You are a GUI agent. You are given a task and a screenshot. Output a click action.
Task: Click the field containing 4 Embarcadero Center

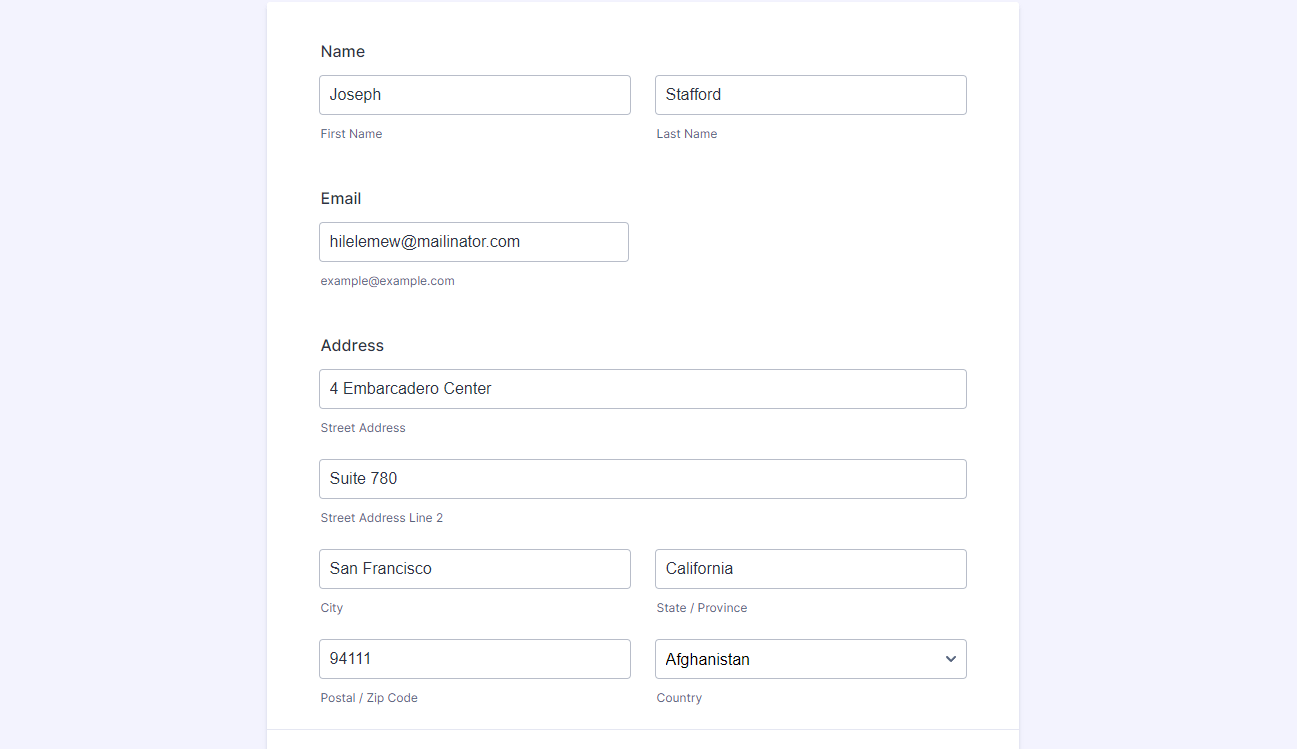[642, 389]
